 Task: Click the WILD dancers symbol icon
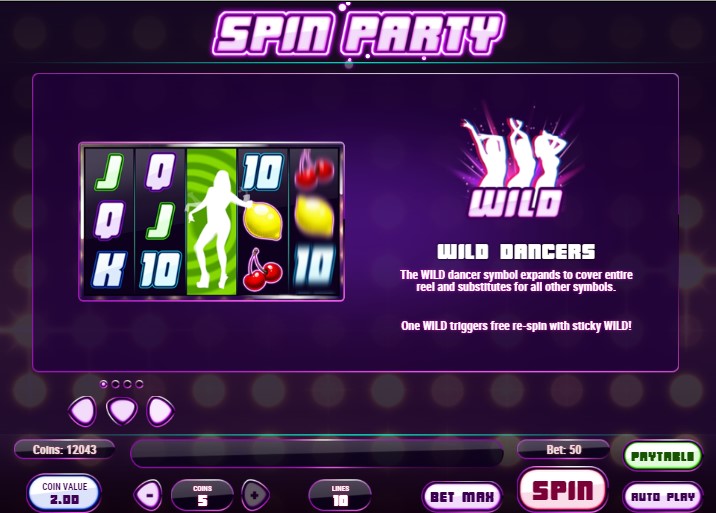516,166
